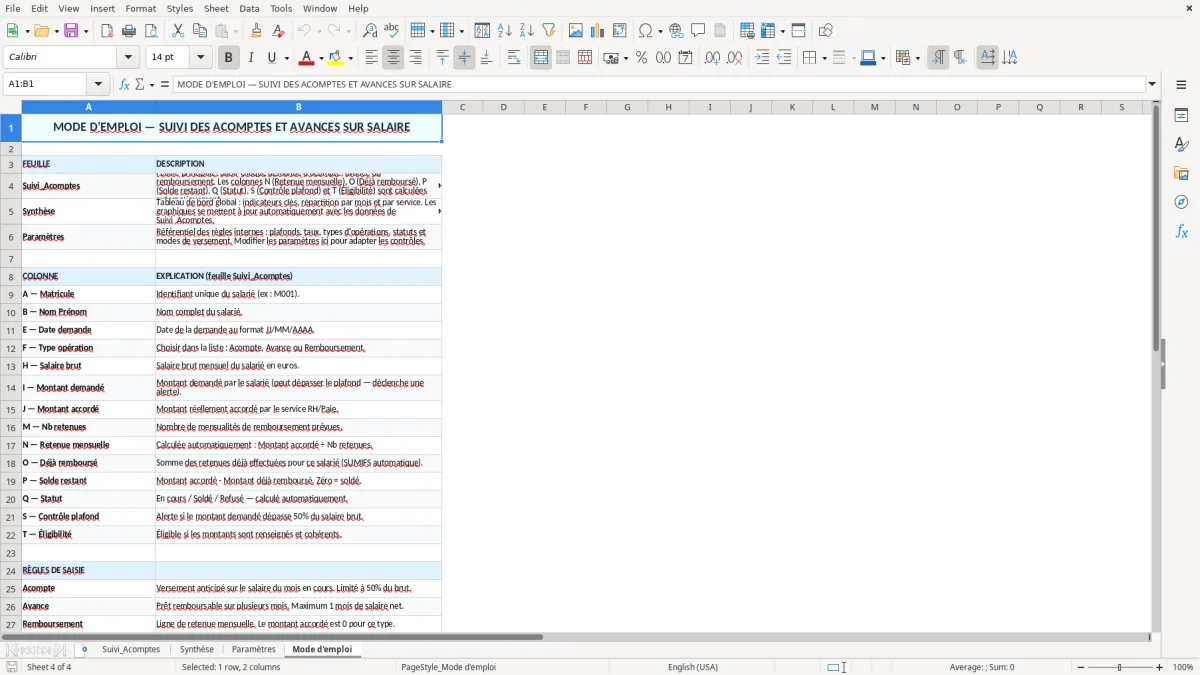Click the Insert Pivot Table icon
The image size is (1200, 675).
pos(620,31)
